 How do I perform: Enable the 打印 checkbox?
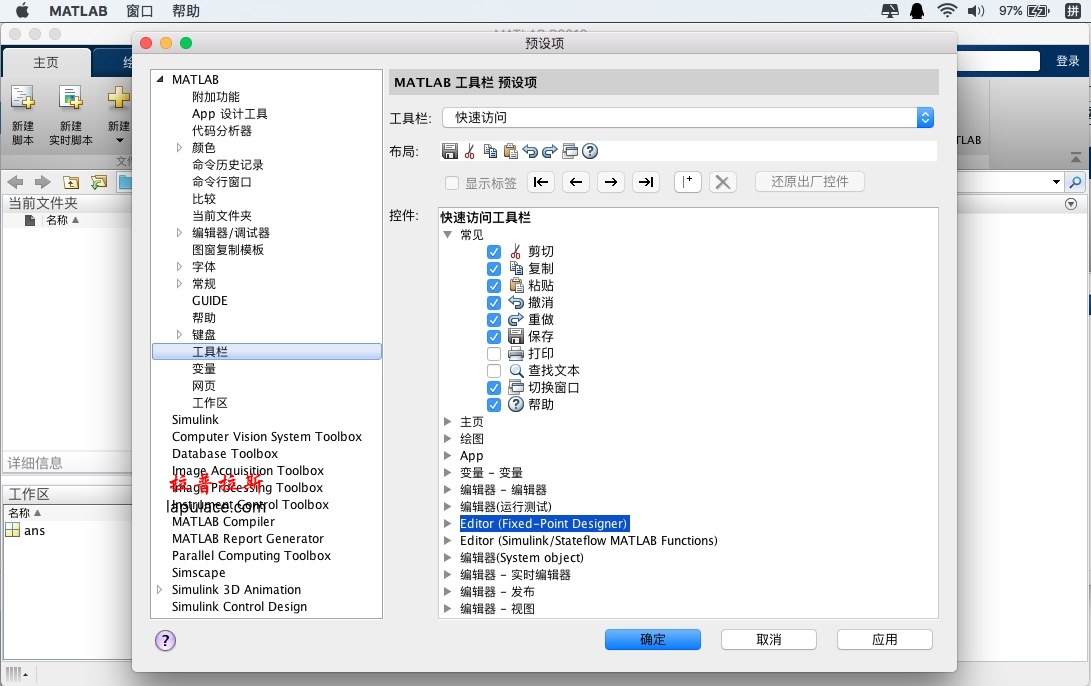click(494, 353)
